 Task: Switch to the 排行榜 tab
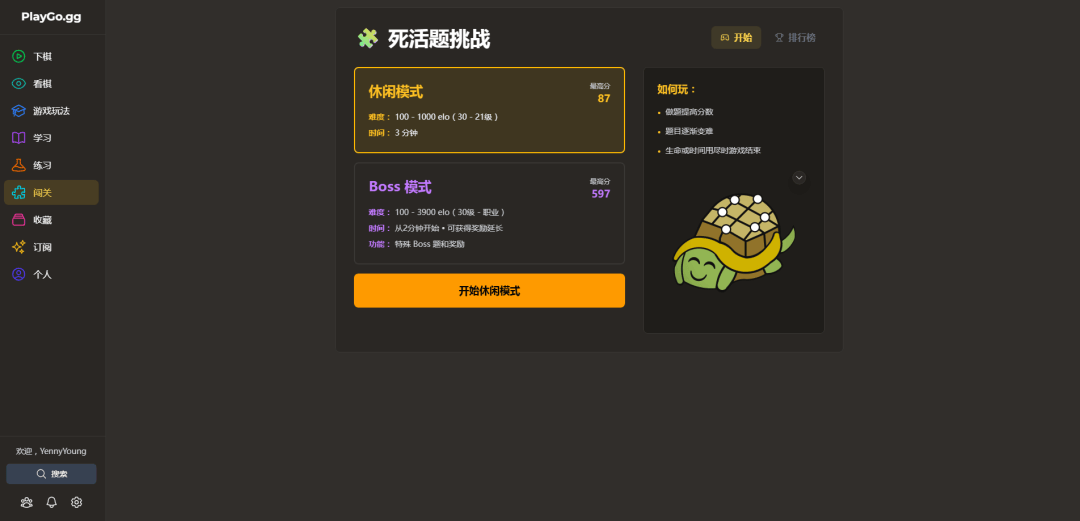click(x=795, y=38)
